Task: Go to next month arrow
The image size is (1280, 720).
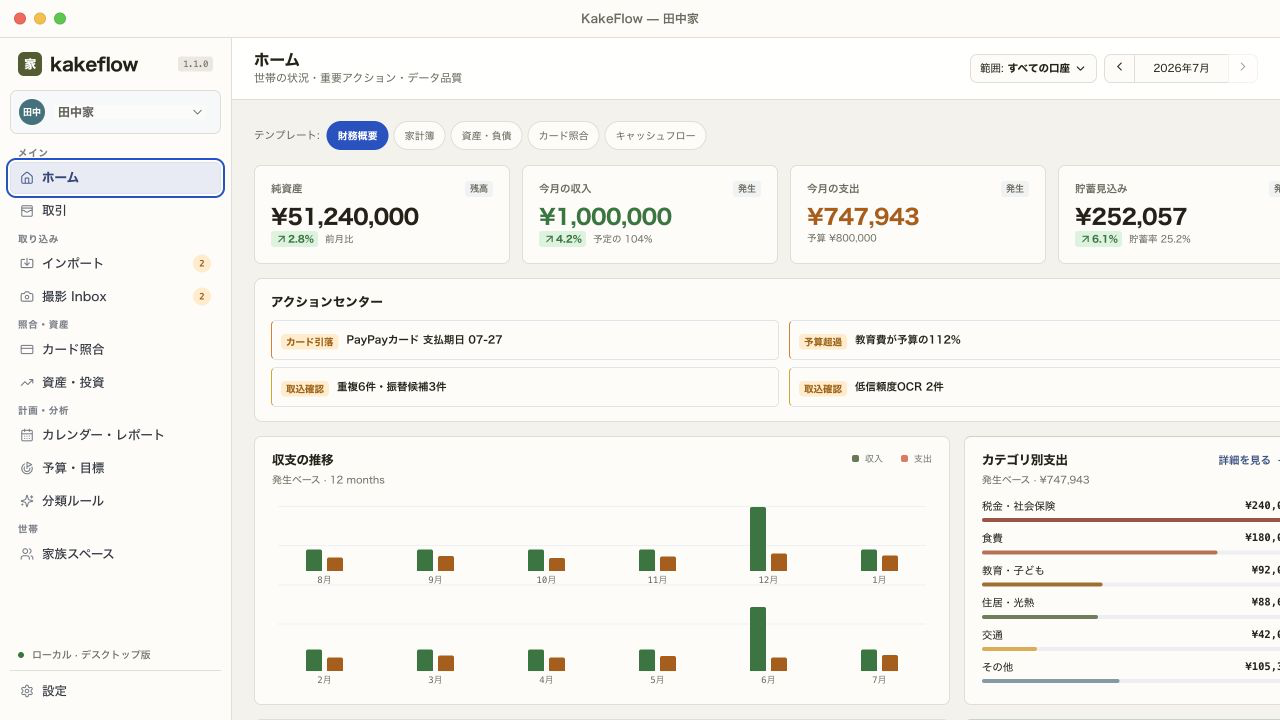Action: click(x=1242, y=68)
